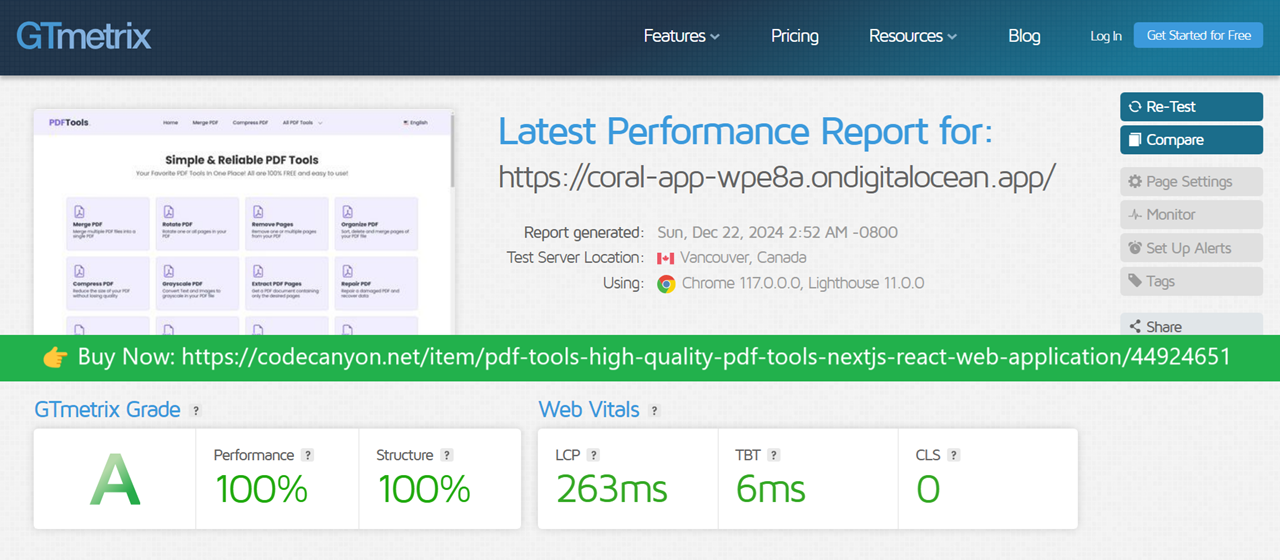Open Page Settings option
The image size is (1280, 560).
coord(1191,182)
